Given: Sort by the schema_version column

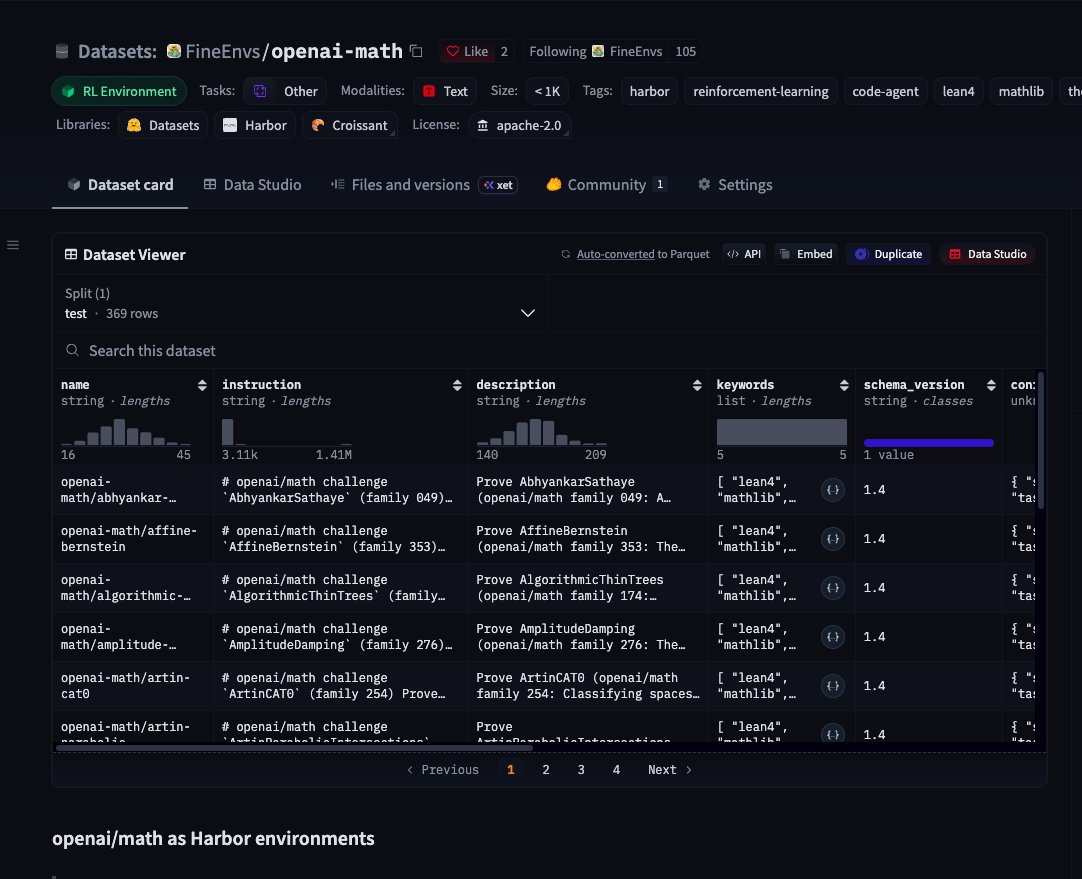Looking at the screenshot, I should pyautogui.click(x=991, y=385).
